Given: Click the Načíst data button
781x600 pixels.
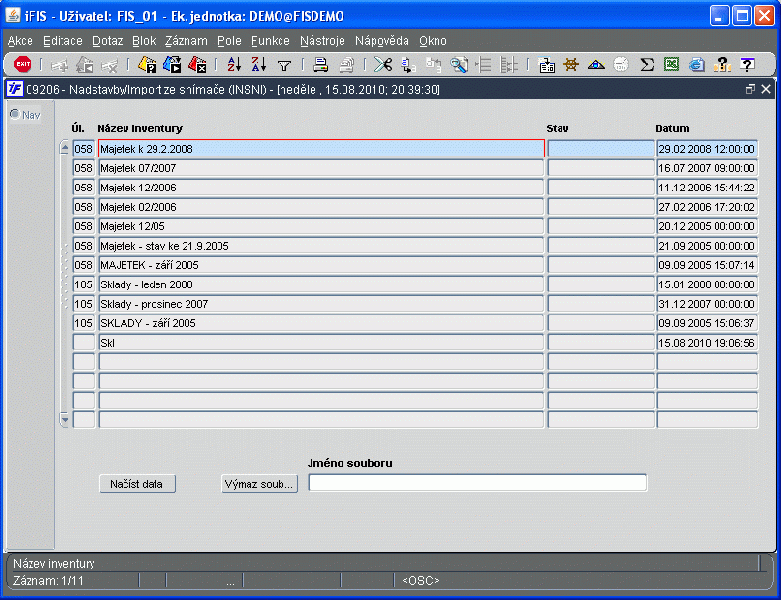Looking at the screenshot, I should point(137,484).
